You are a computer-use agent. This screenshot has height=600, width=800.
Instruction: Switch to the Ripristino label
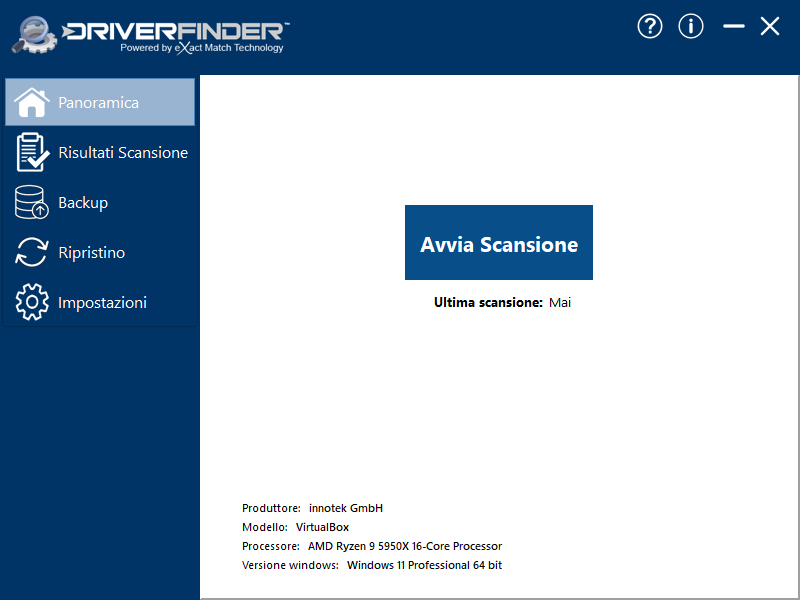91,253
